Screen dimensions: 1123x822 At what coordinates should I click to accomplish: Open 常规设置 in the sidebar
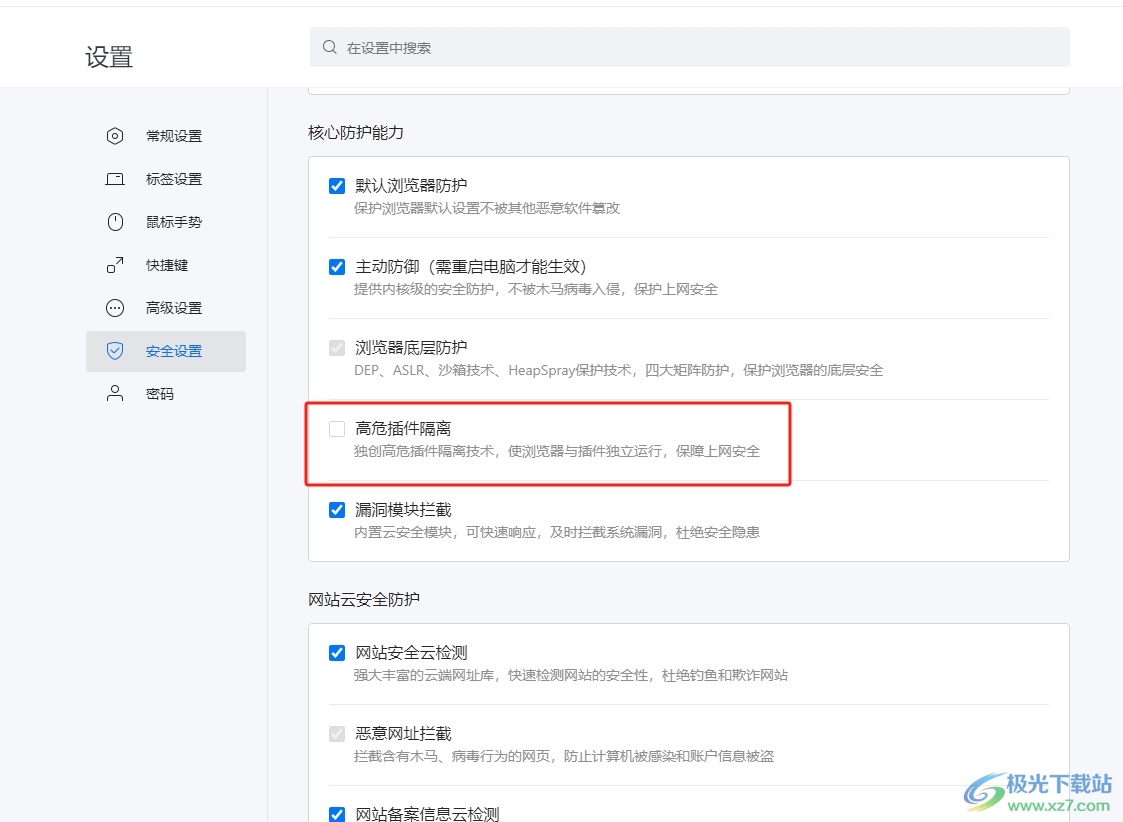coord(165,136)
